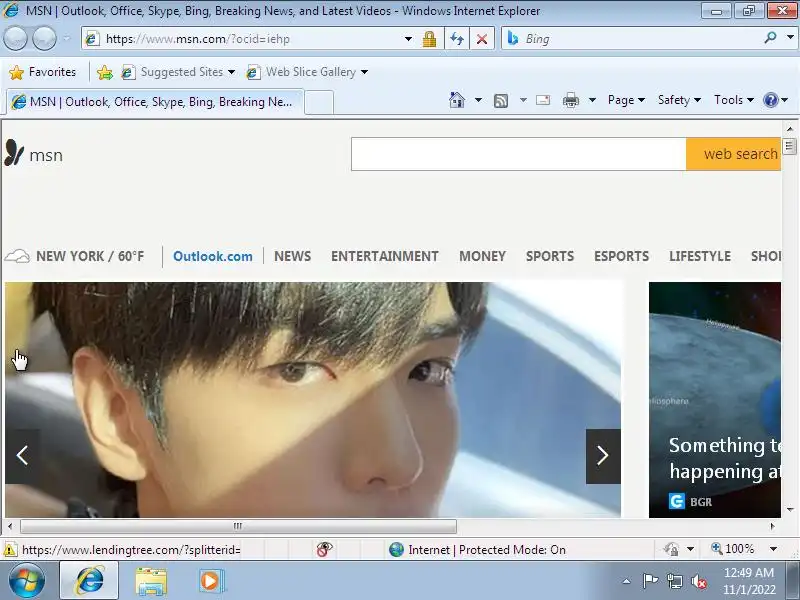800x600 pixels.
Task: Click the horizontal scrollbar right arrow
Action: tap(772, 526)
